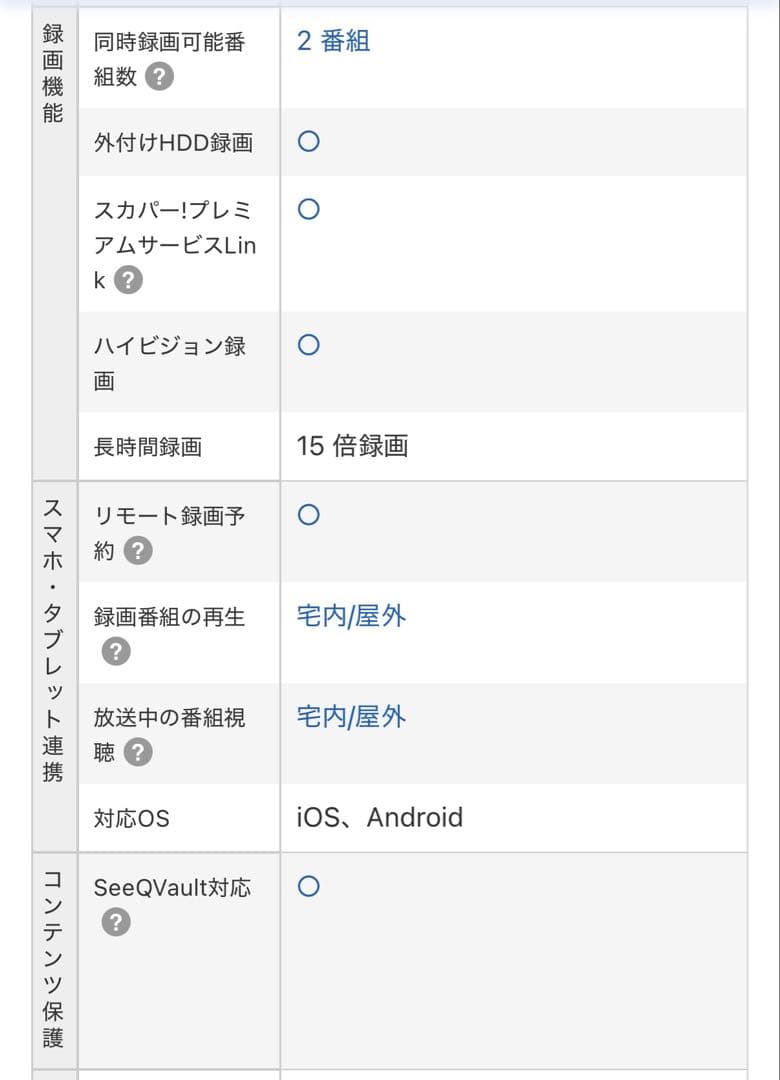Image resolution: width=780 pixels, height=1080 pixels.
Task: Click help icon under SeeQVault対応
Action: pyautogui.click(x=116, y=922)
